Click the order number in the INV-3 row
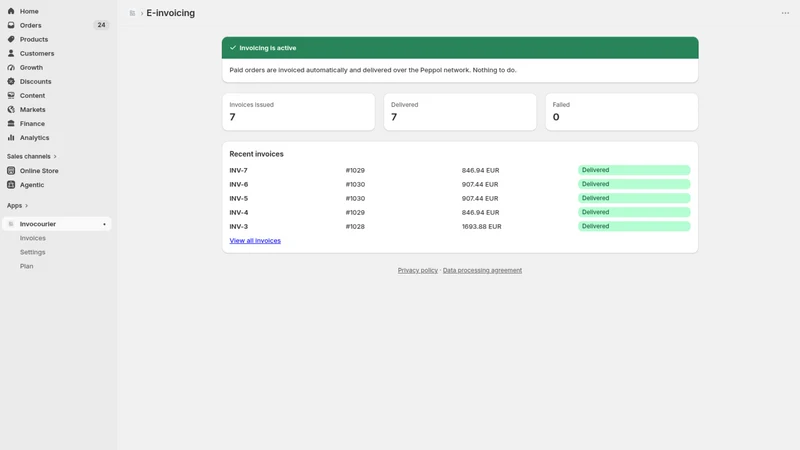This screenshot has width=800, height=450. coord(355,227)
